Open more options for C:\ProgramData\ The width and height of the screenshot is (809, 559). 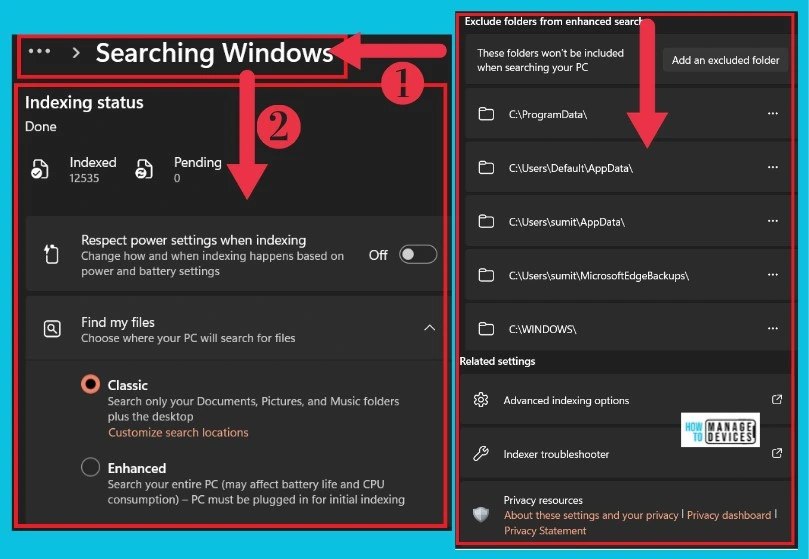[x=772, y=114]
